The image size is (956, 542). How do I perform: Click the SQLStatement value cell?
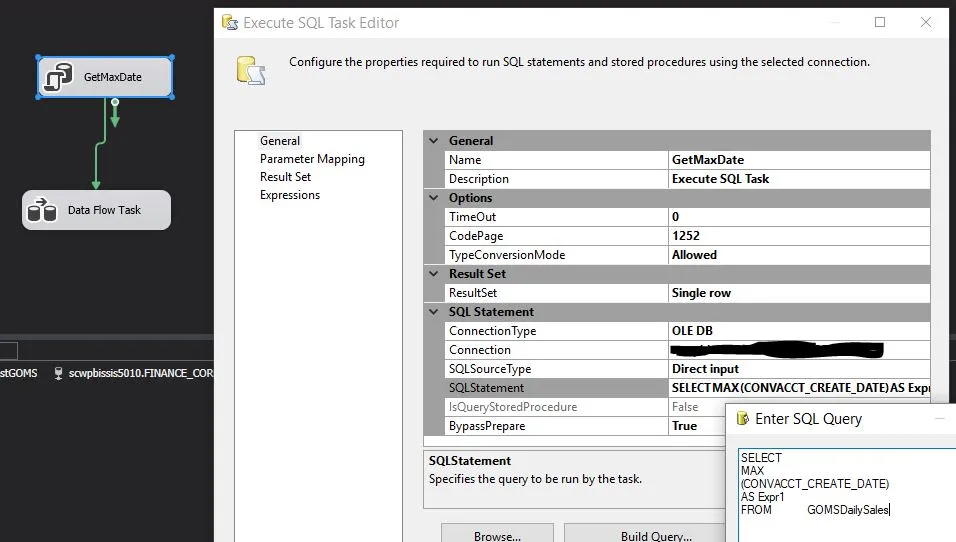pyautogui.click(x=799, y=388)
